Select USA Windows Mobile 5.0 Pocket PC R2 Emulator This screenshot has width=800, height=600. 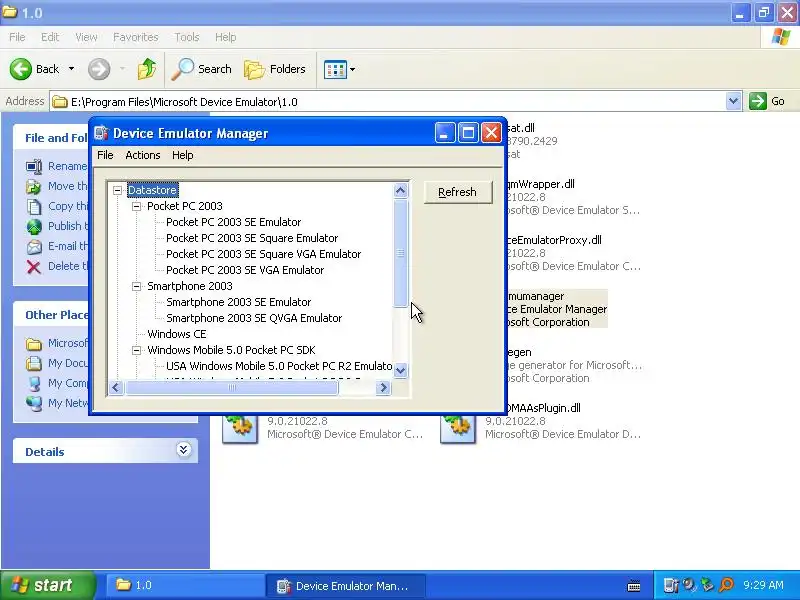coord(279,366)
